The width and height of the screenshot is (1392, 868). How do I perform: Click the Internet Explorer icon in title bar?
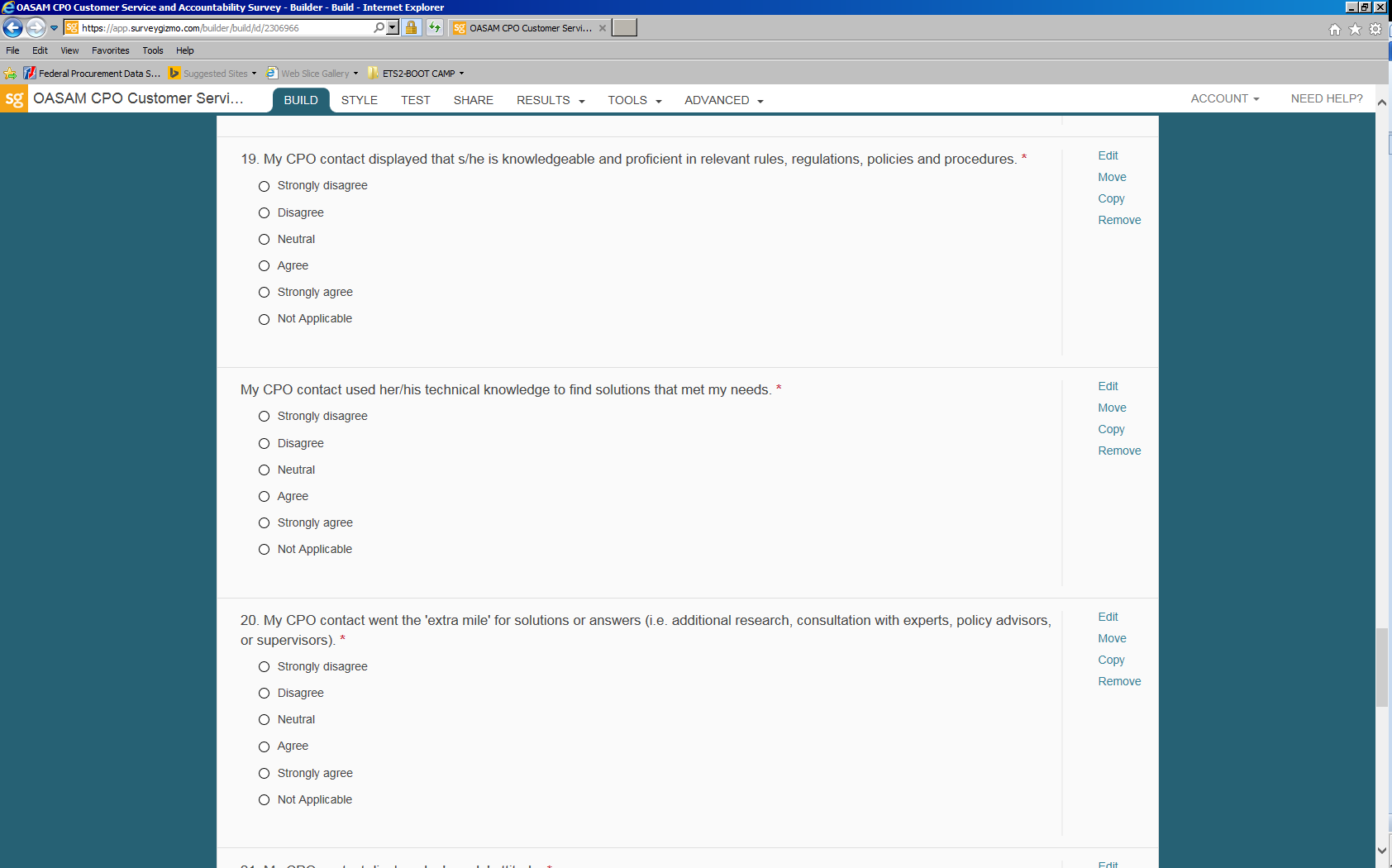(x=8, y=7)
